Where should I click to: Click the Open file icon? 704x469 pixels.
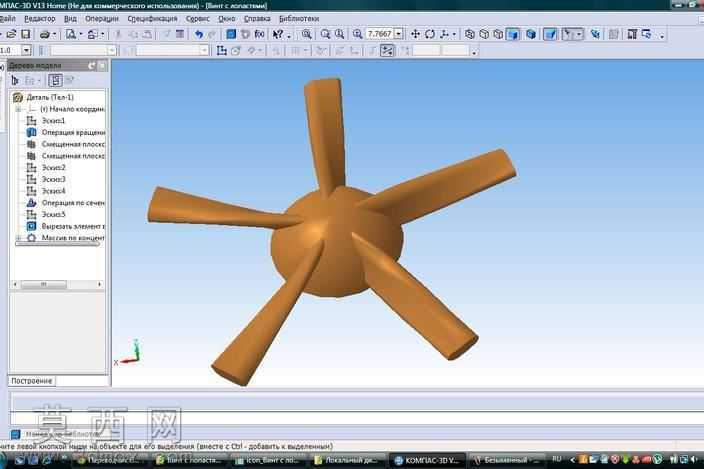(x=11, y=34)
